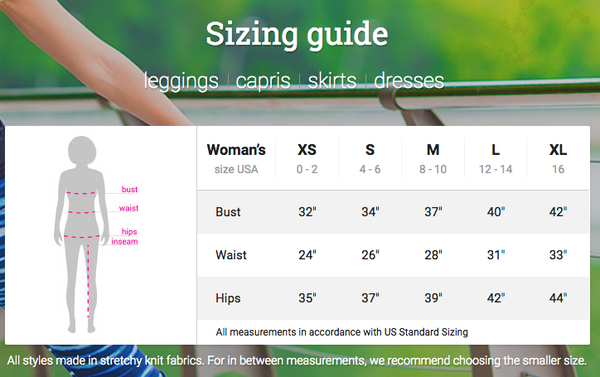Select the L size column header
This screenshot has width=600, height=377.
pyautogui.click(x=496, y=158)
